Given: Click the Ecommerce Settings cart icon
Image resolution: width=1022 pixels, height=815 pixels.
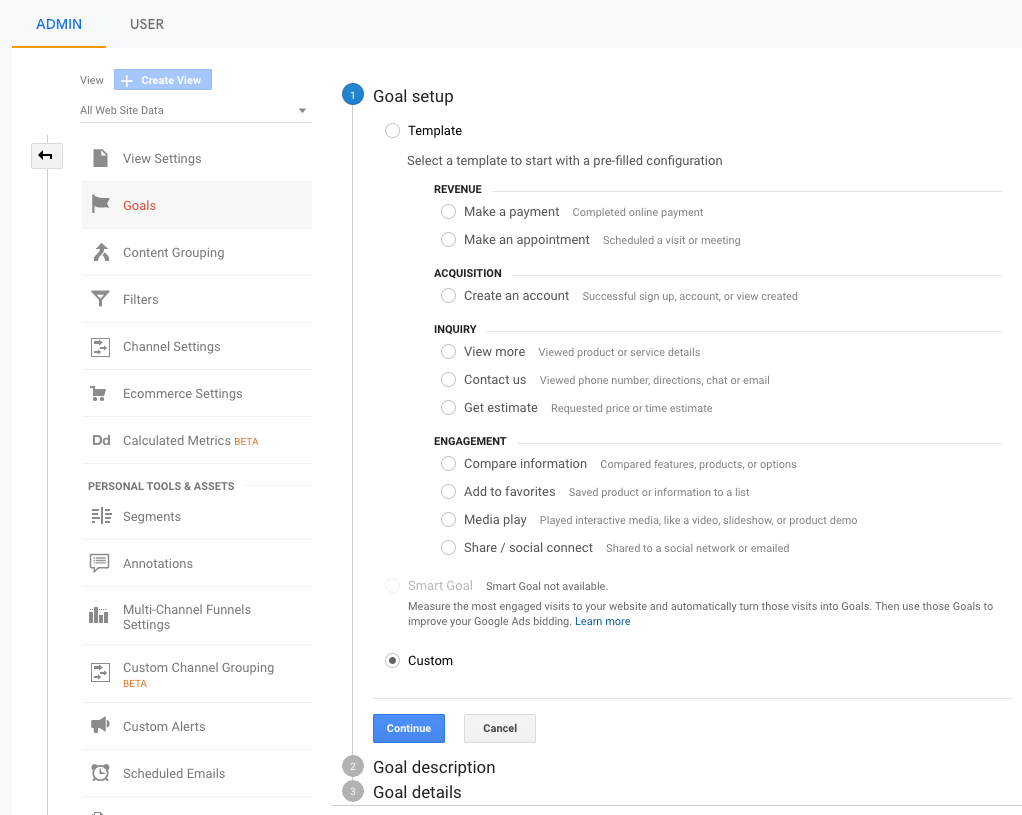Looking at the screenshot, I should (x=98, y=394).
